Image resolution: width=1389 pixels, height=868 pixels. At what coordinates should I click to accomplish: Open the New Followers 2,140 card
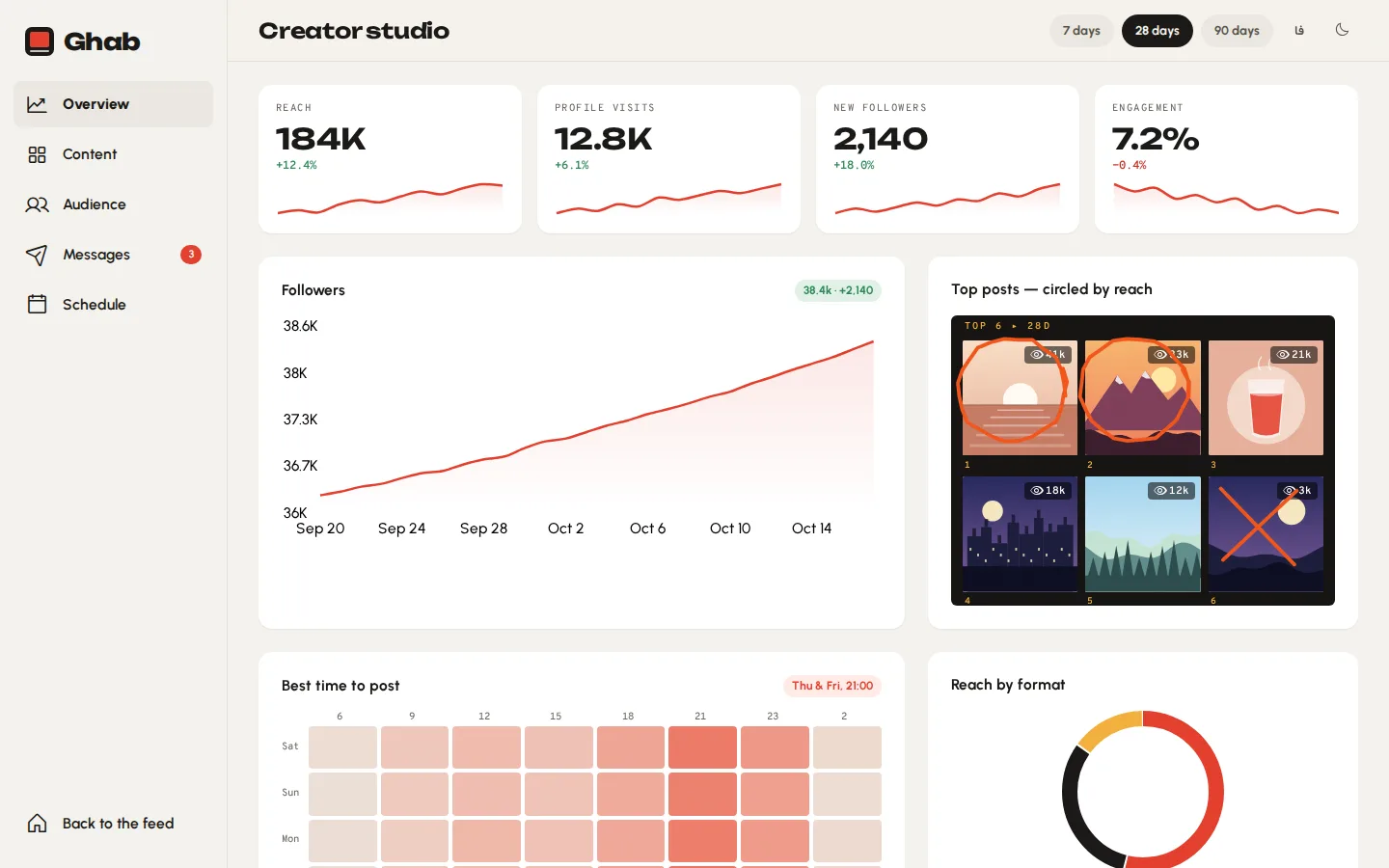[x=947, y=159]
